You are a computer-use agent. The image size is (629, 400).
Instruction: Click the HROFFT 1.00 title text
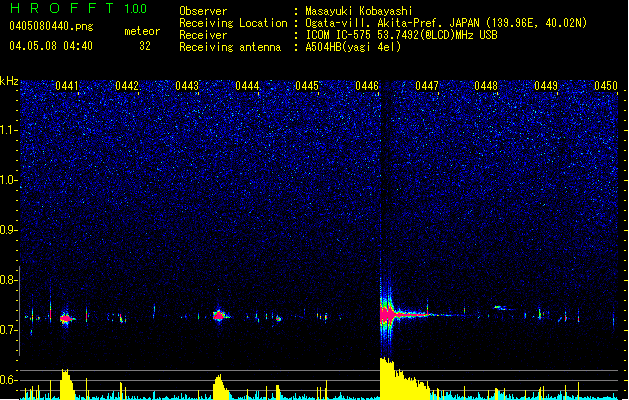click(x=79, y=8)
